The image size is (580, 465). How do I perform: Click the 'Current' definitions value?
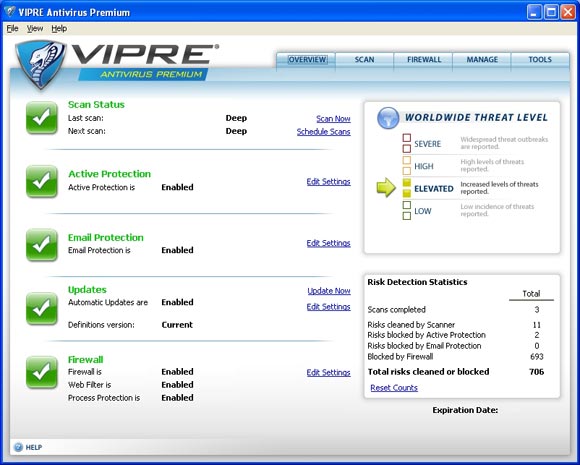click(177, 325)
